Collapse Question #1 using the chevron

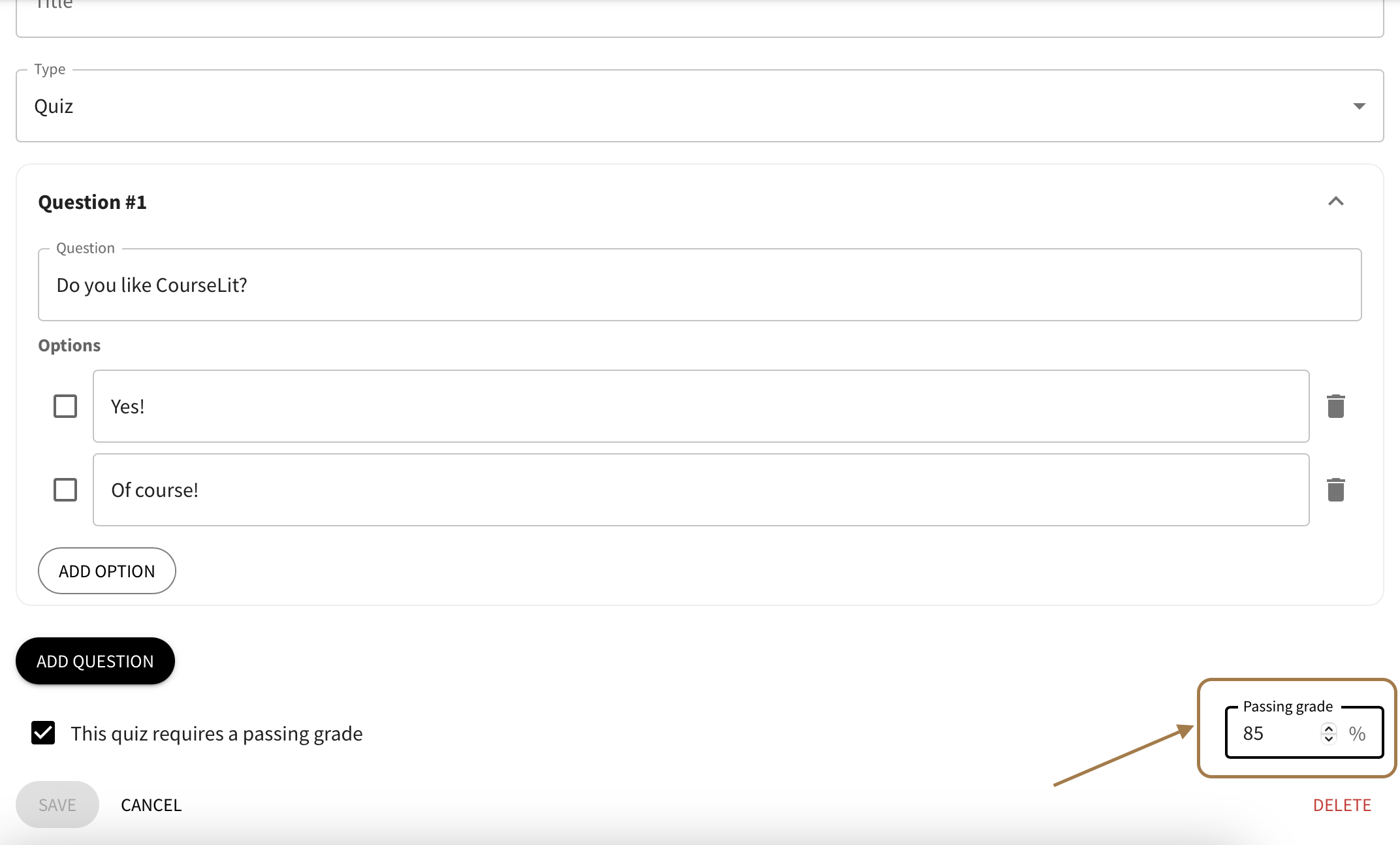click(x=1335, y=202)
